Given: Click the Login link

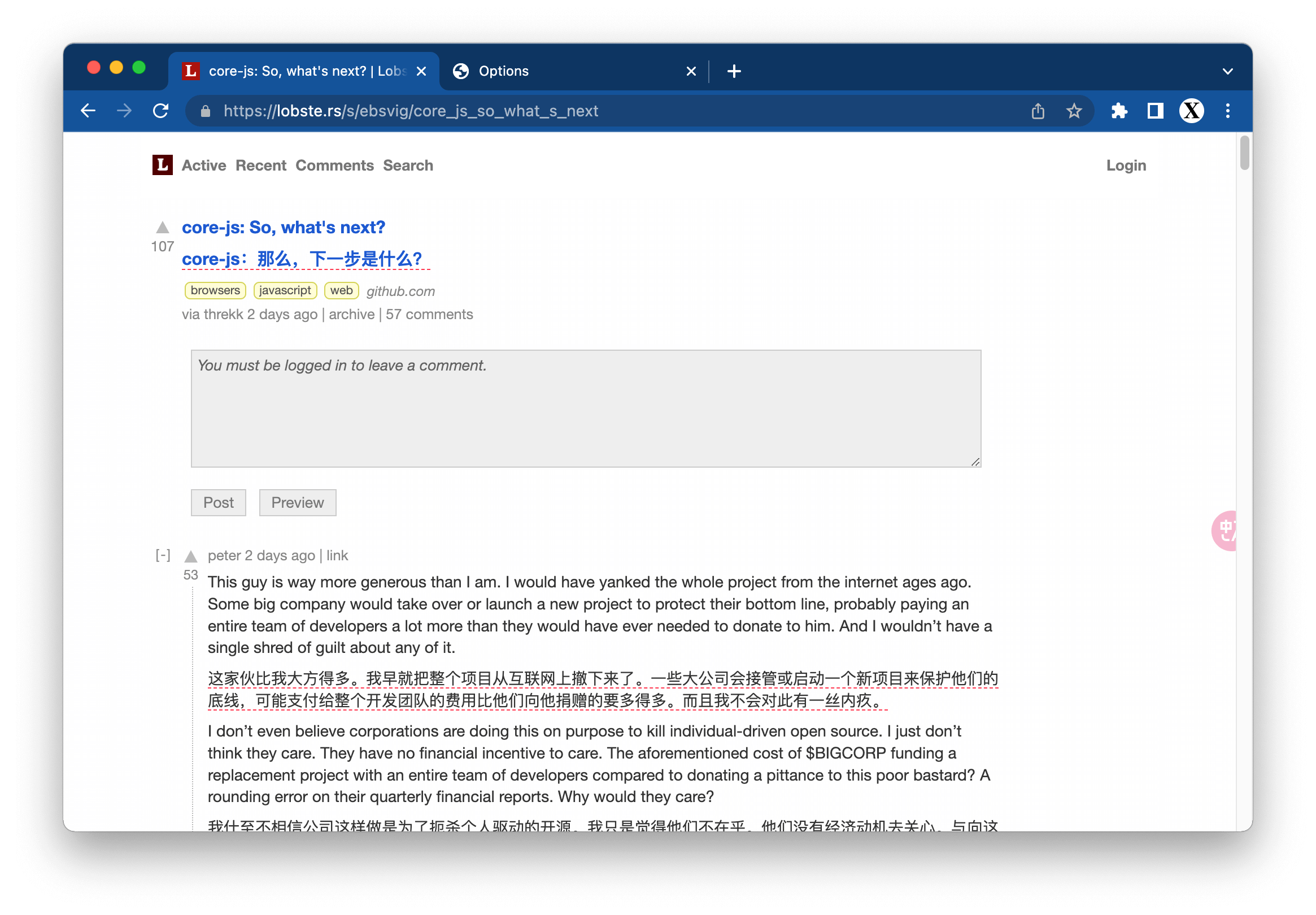Looking at the screenshot, I should [x=1125, y=165].
